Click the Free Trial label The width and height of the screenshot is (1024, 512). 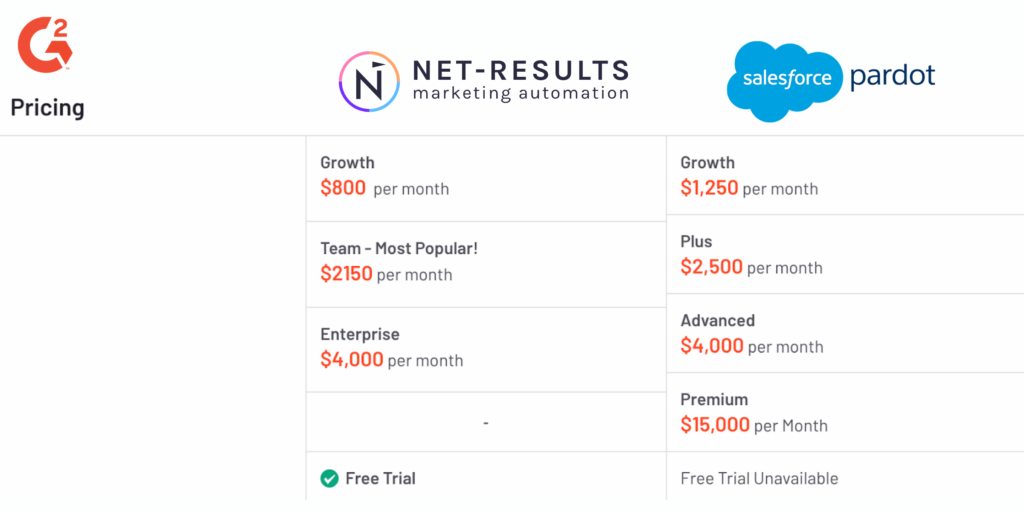click(x=380, y=479)
